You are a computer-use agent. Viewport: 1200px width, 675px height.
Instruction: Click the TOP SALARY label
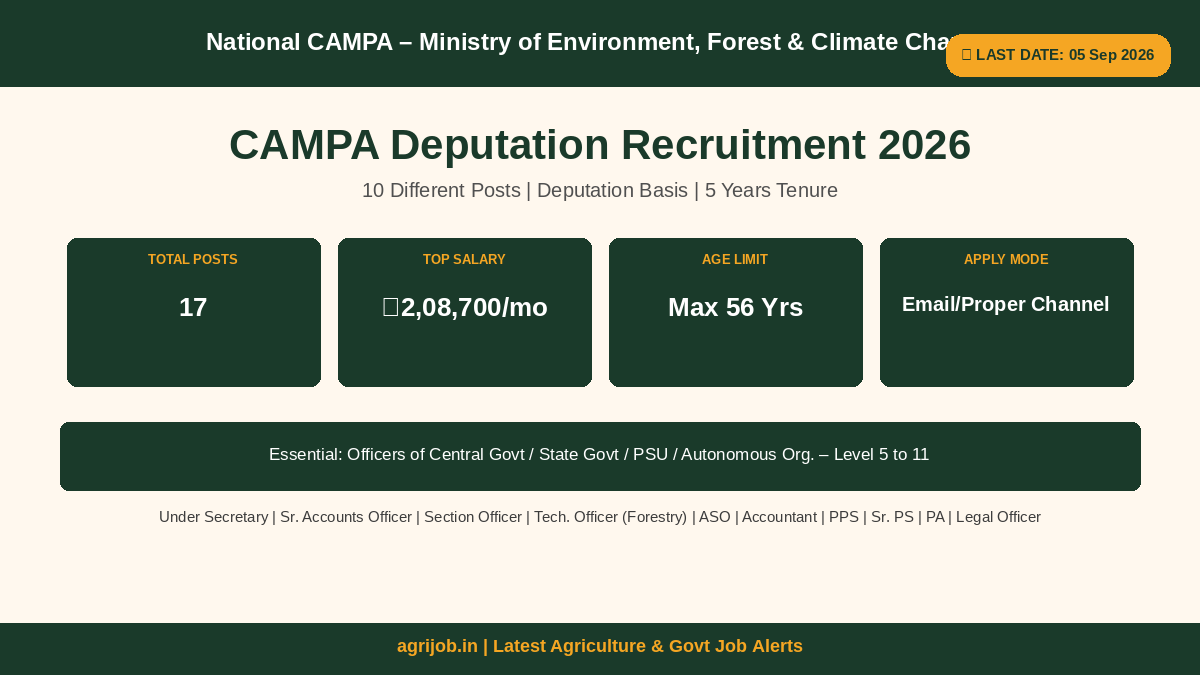(x=464, y=259)
